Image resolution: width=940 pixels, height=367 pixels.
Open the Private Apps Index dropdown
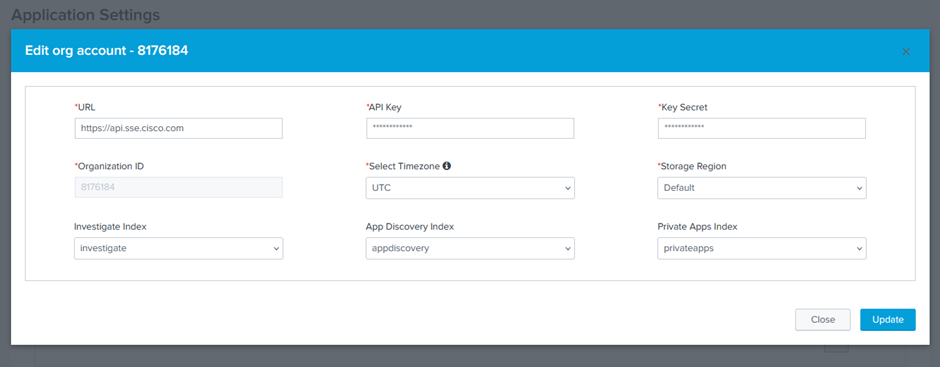762,248
